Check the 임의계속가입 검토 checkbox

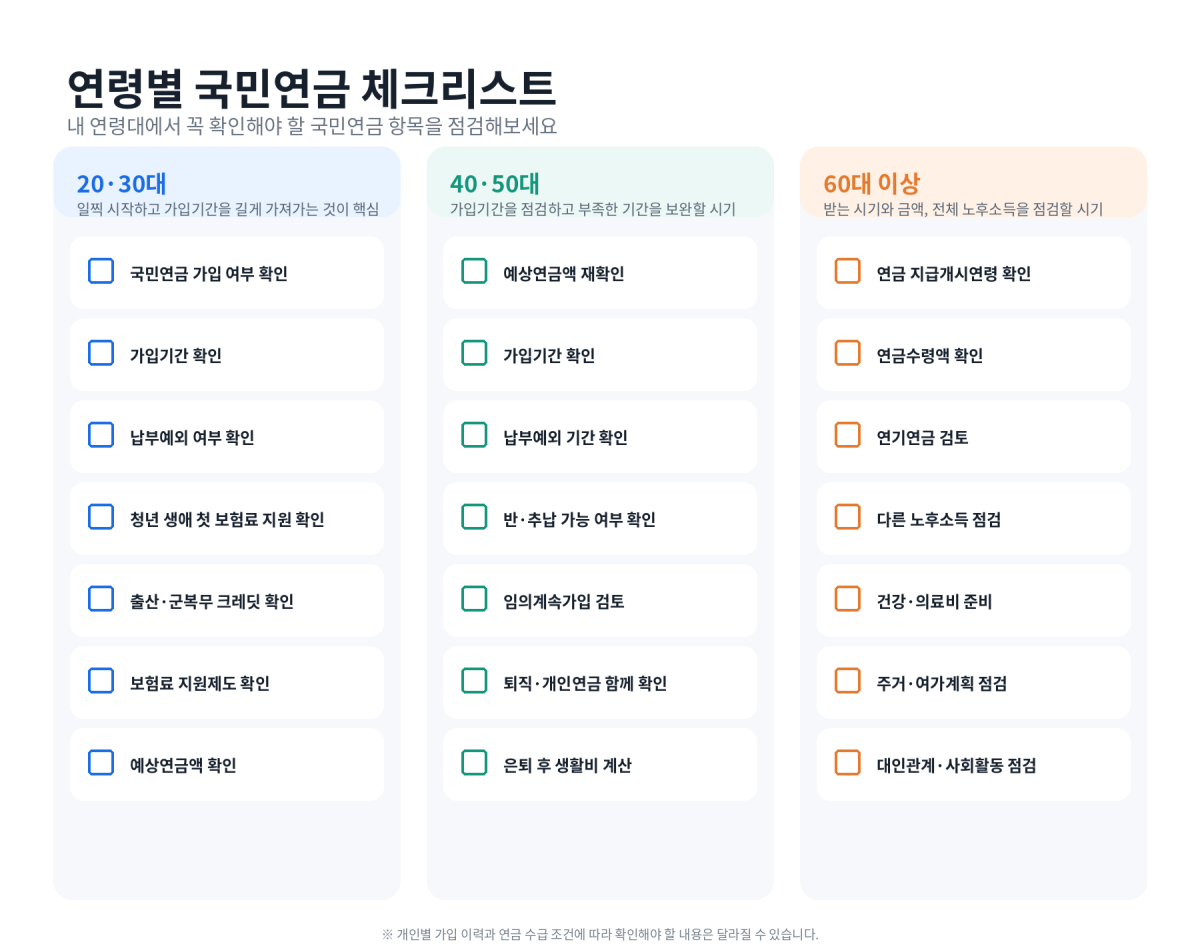474,599
